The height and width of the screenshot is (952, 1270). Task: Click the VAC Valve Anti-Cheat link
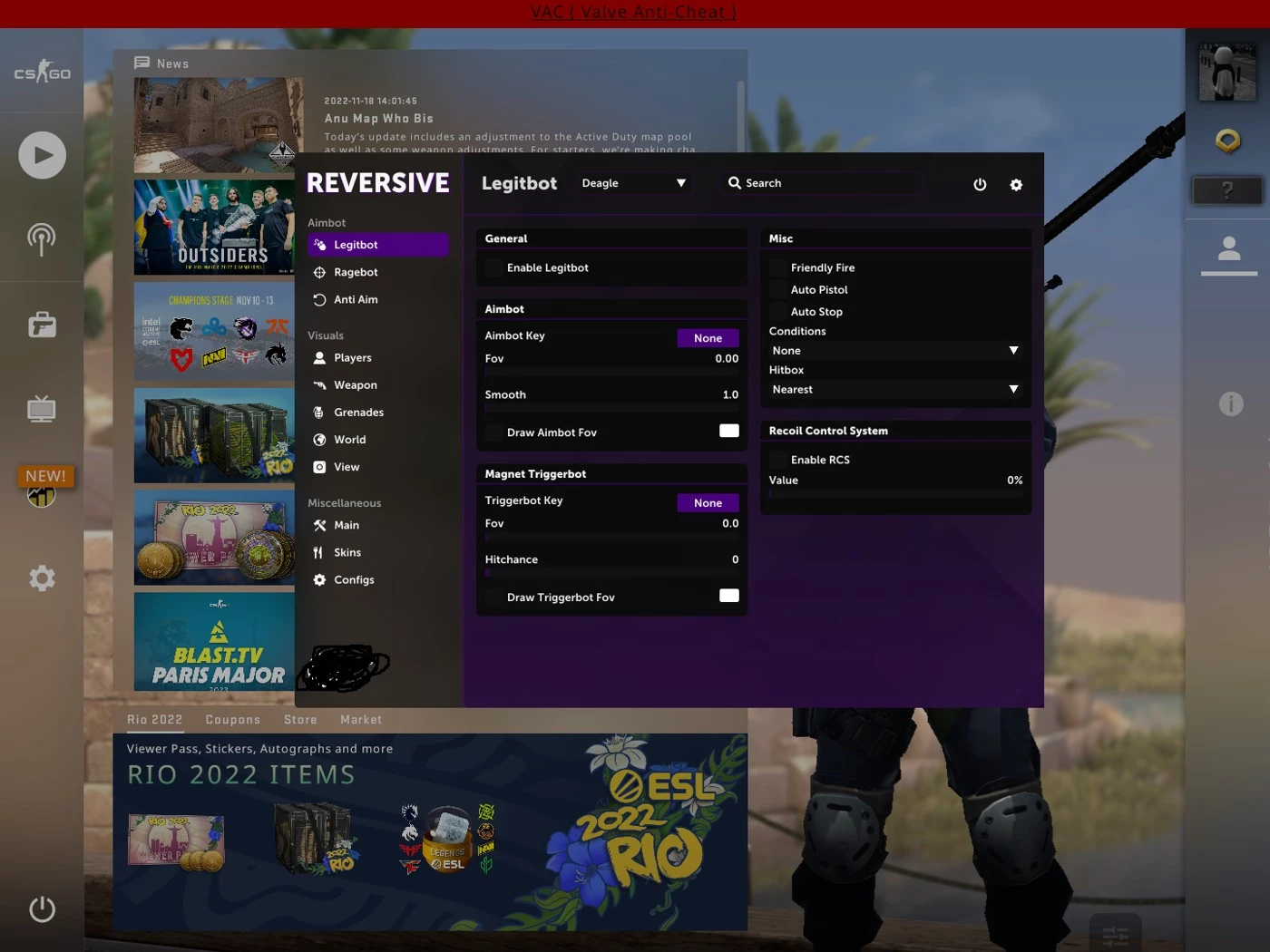[633, 12]
